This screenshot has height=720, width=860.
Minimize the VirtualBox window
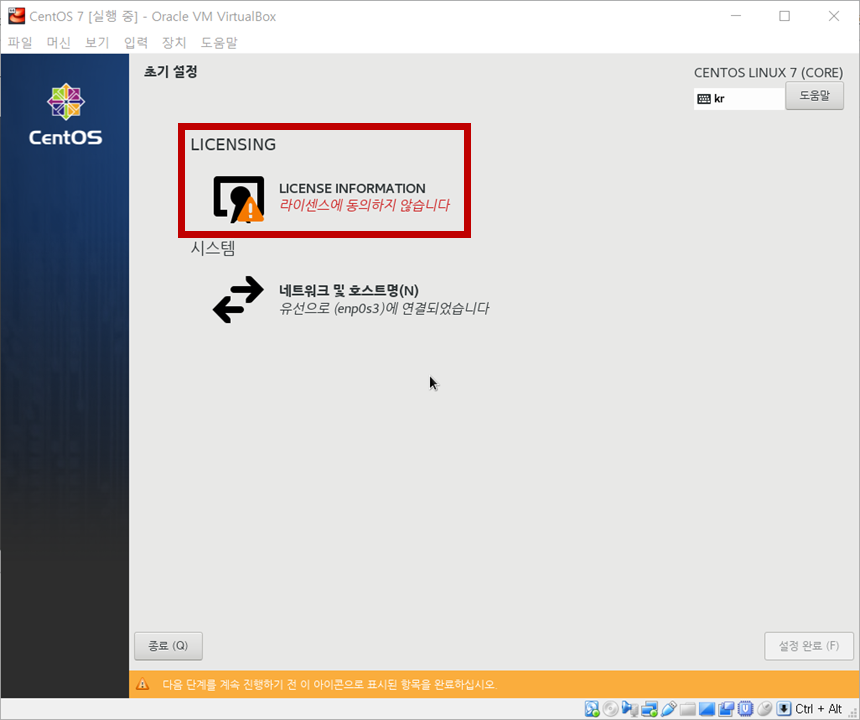pyautogui.click(x=735, y=16)
